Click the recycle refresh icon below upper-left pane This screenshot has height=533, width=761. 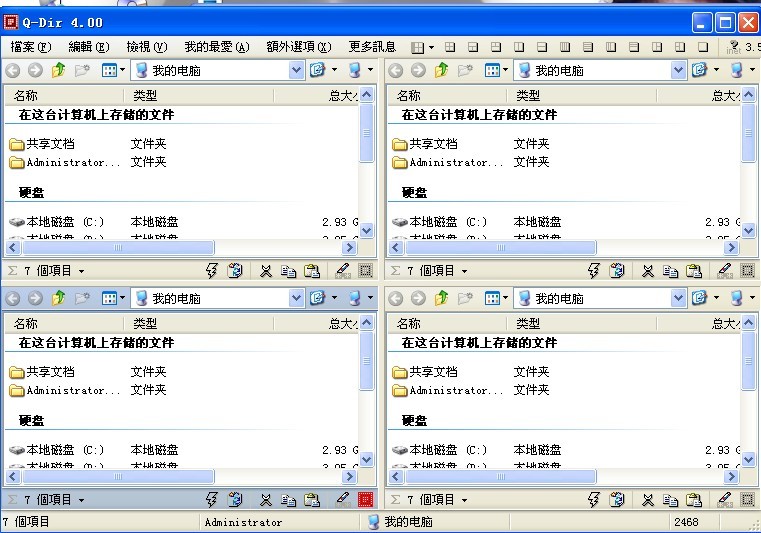coord(235,270)
